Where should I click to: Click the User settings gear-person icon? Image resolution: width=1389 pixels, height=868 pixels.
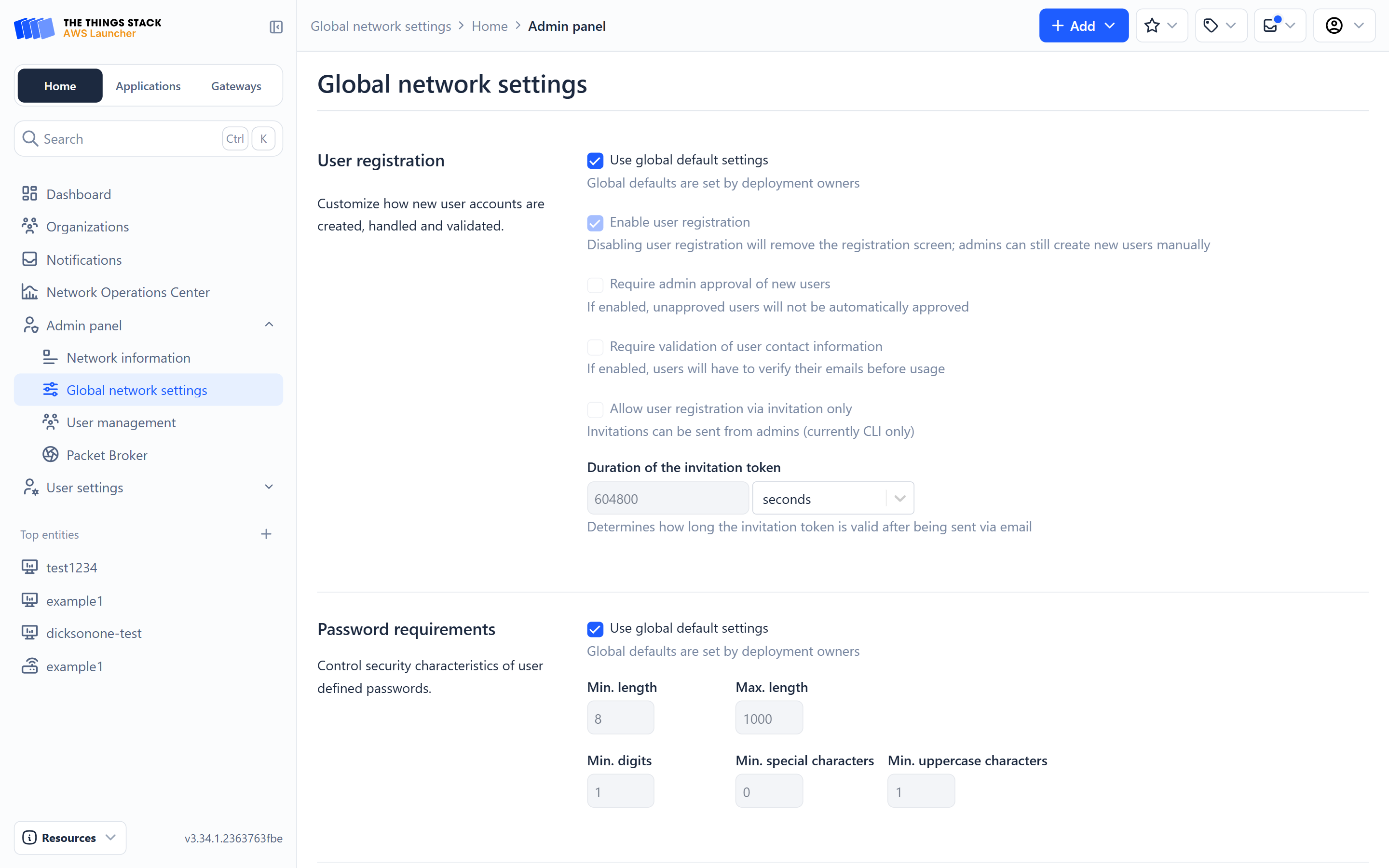pos(30,488)
